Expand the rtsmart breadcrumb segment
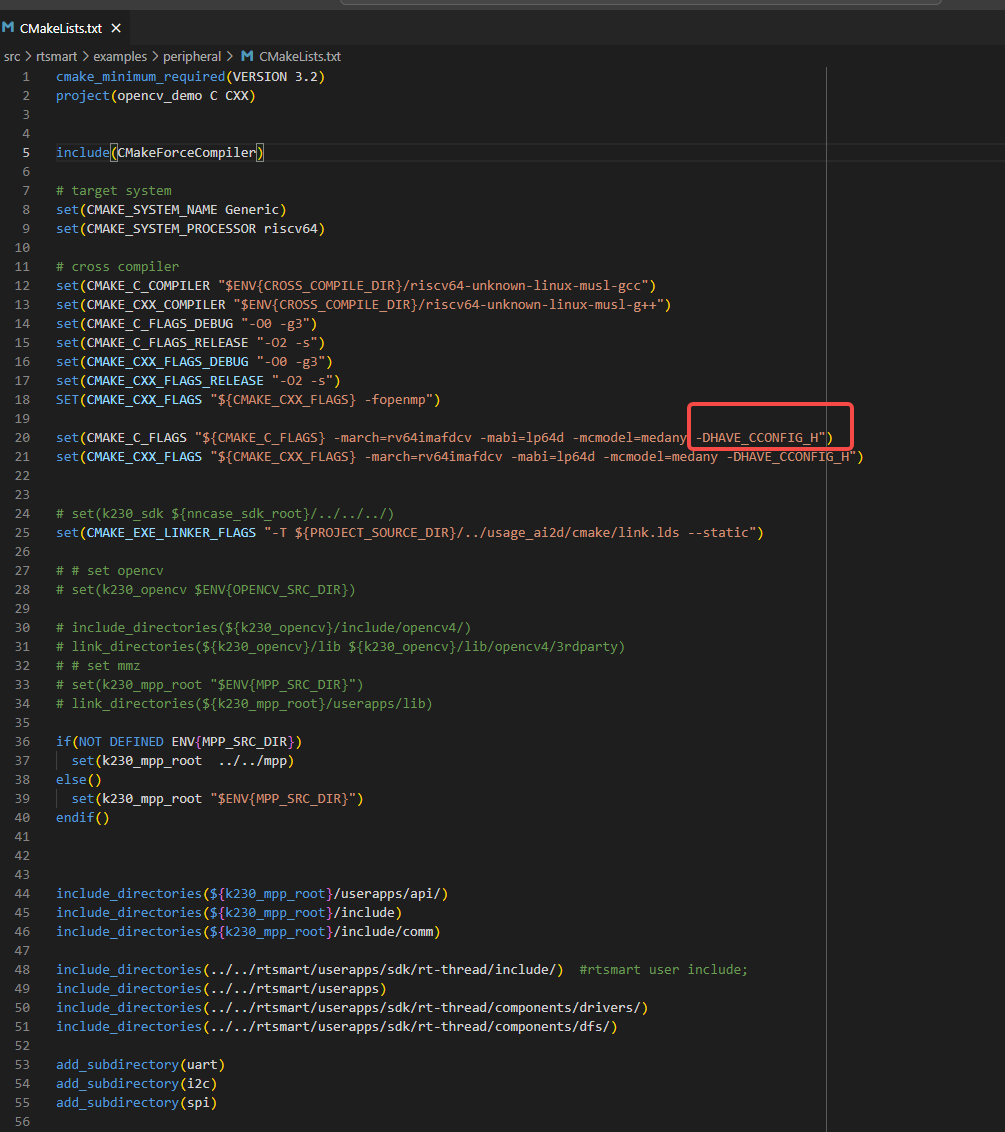Image resolution: width=1005 pixels, height=1132 pixels. pos(57,57)
